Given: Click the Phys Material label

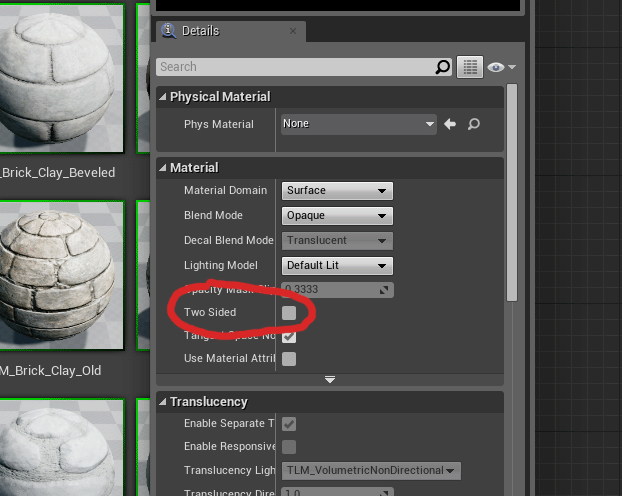Looking at the screenshot, I should coord(219,124).
